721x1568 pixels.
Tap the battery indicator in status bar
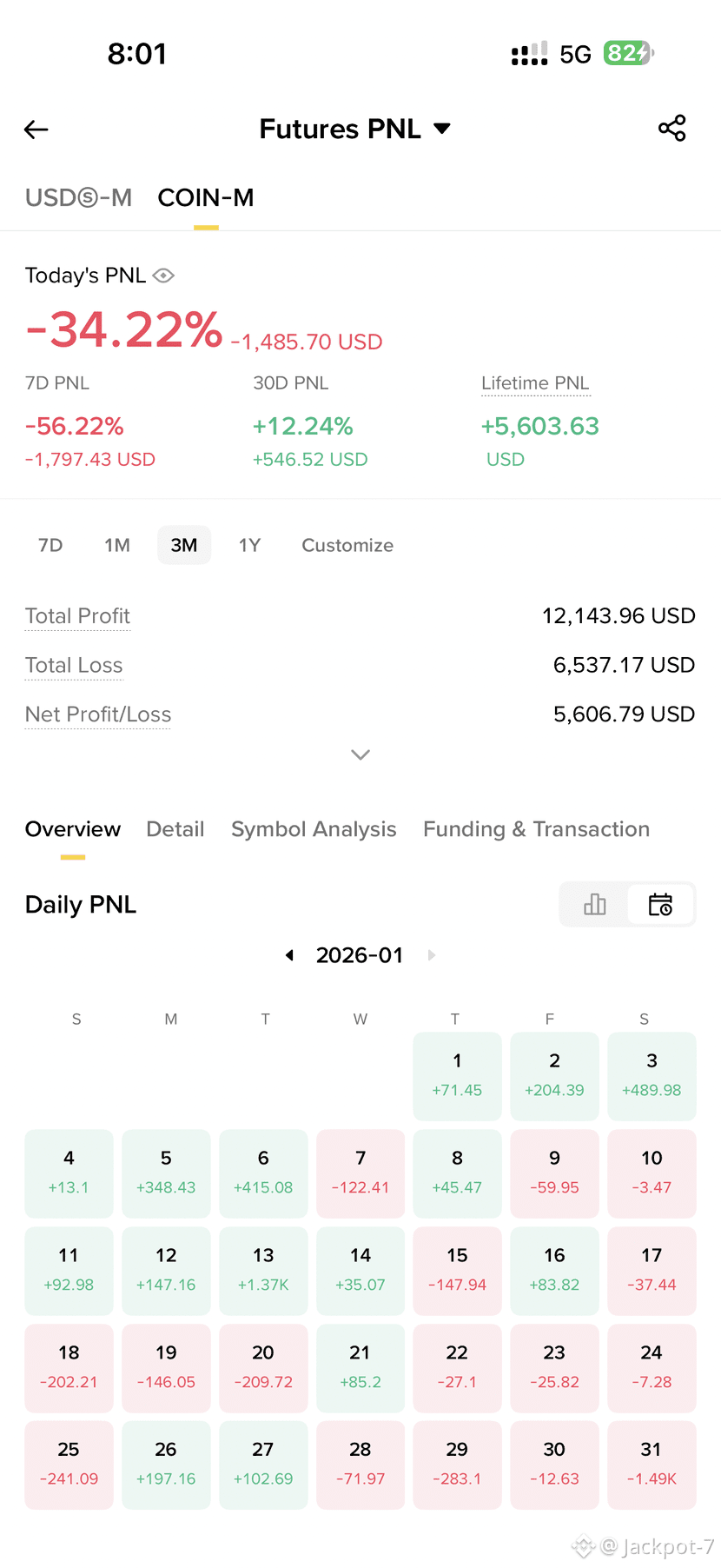[x=628, y=53]
